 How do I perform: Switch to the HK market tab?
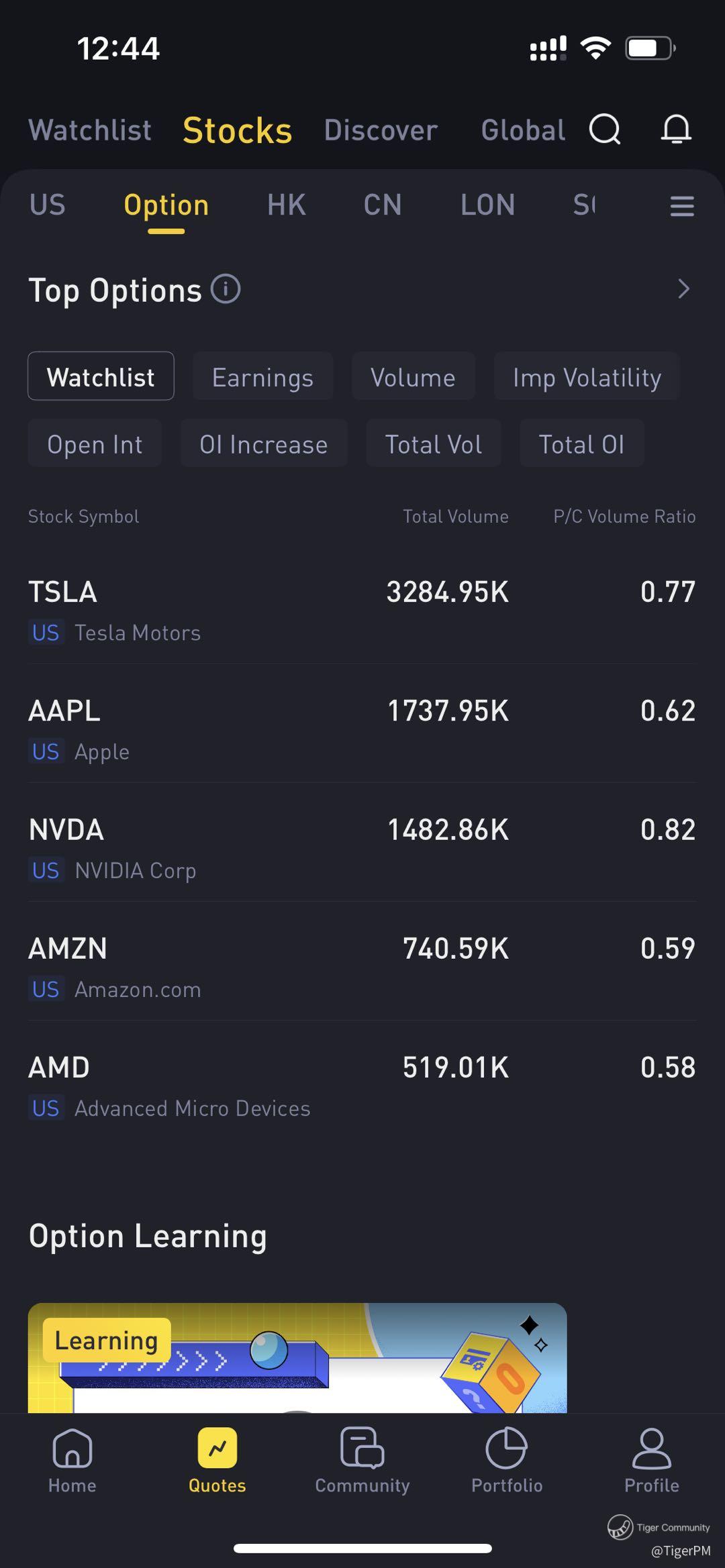click(x=287, y=205)
